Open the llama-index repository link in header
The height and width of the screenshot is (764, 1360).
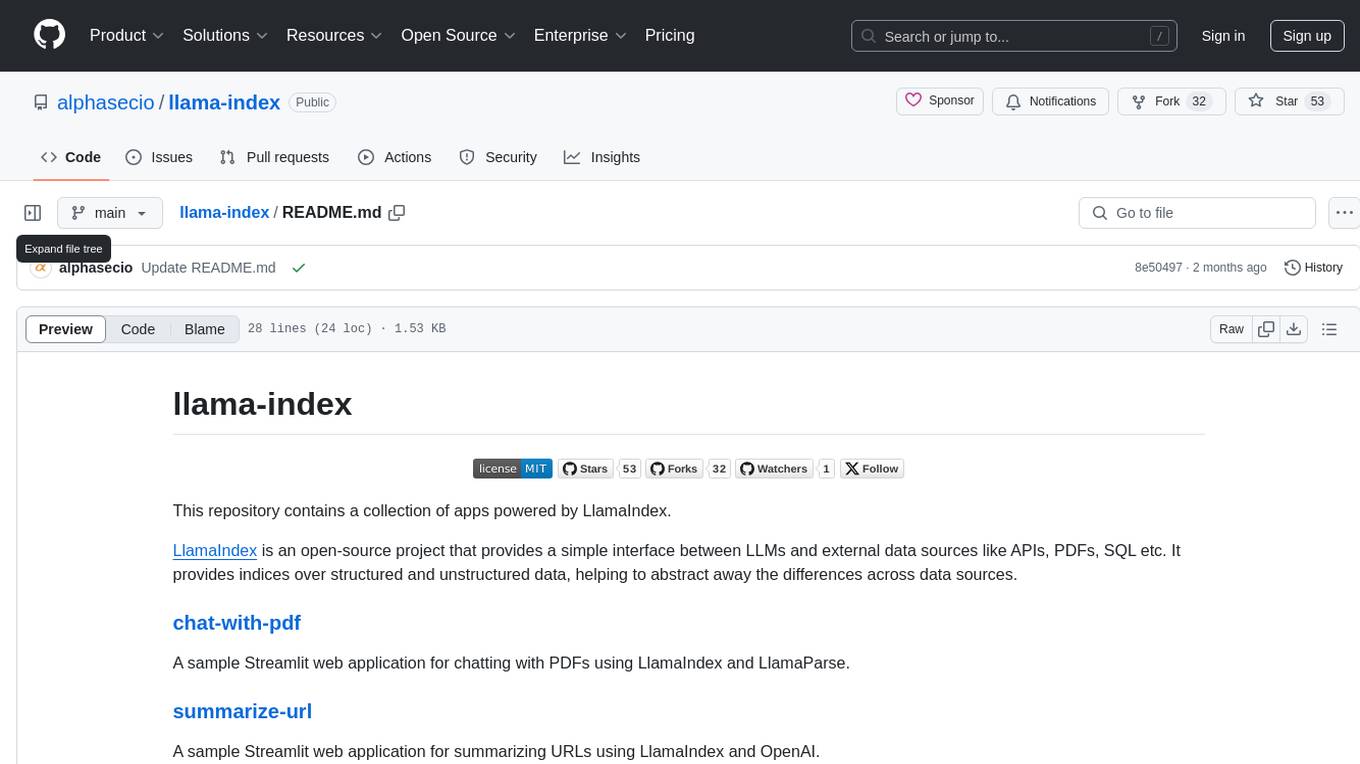224,102
